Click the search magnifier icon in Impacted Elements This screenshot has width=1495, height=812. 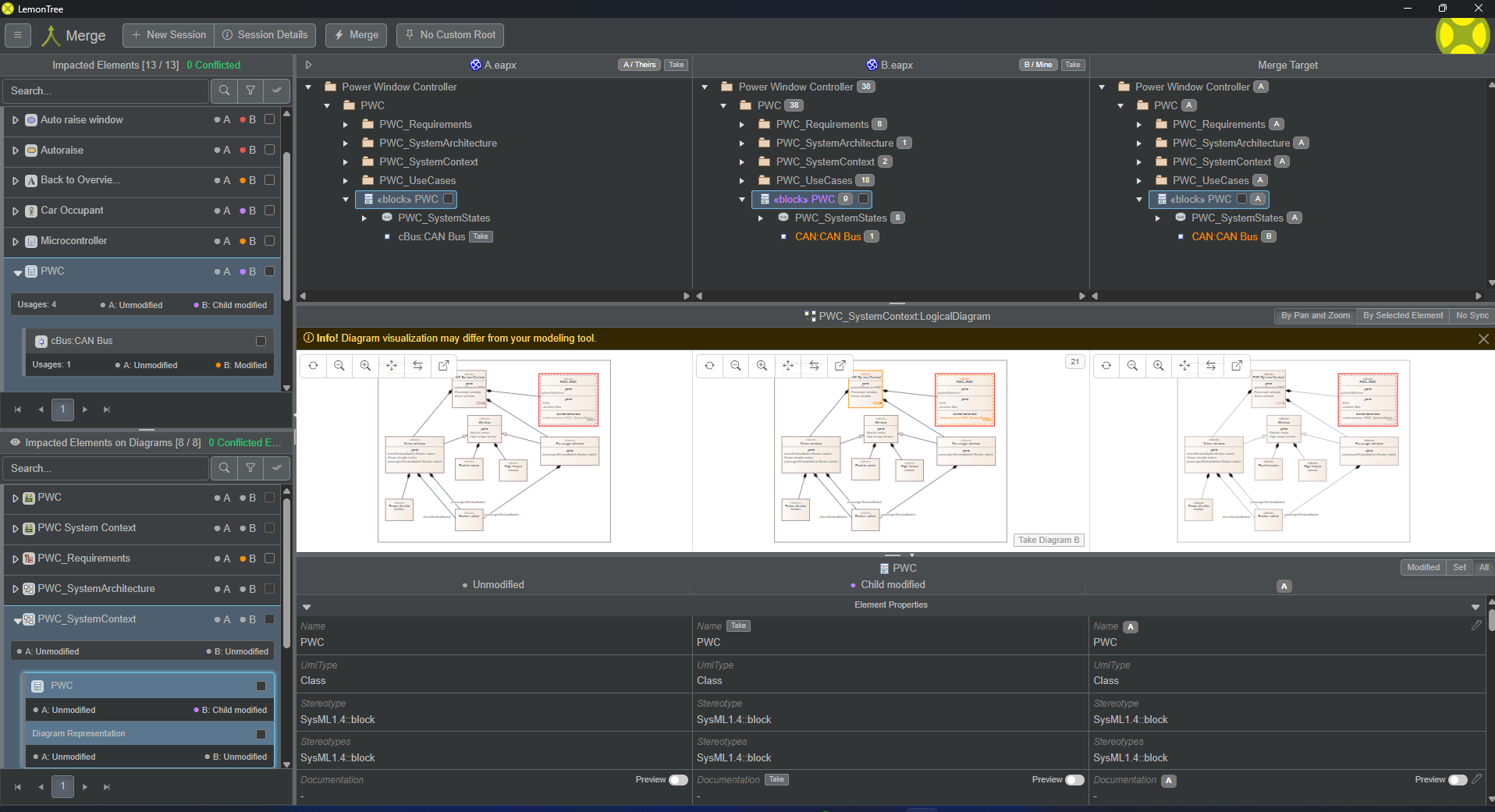(224, 90)
